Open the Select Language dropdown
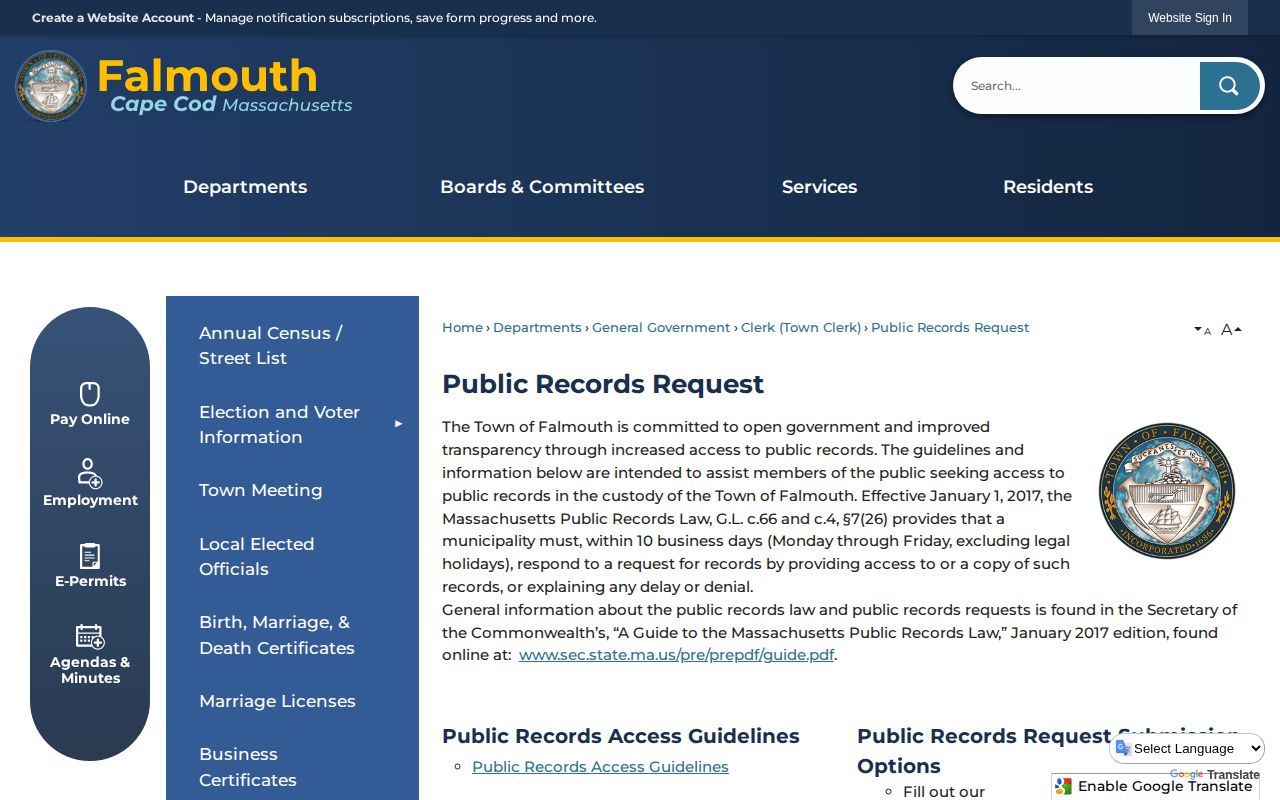 pyautogui.click(x=1187, y=748)
